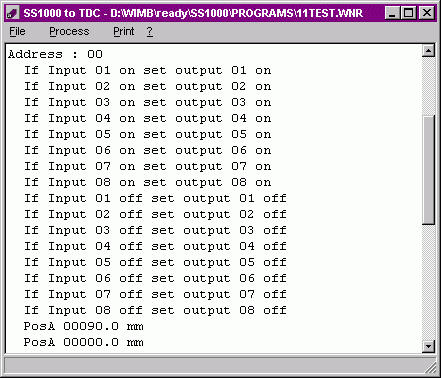Click the vertical scrollbar thumb
This screenshot has width=441, height=378.
pos(428,170)
